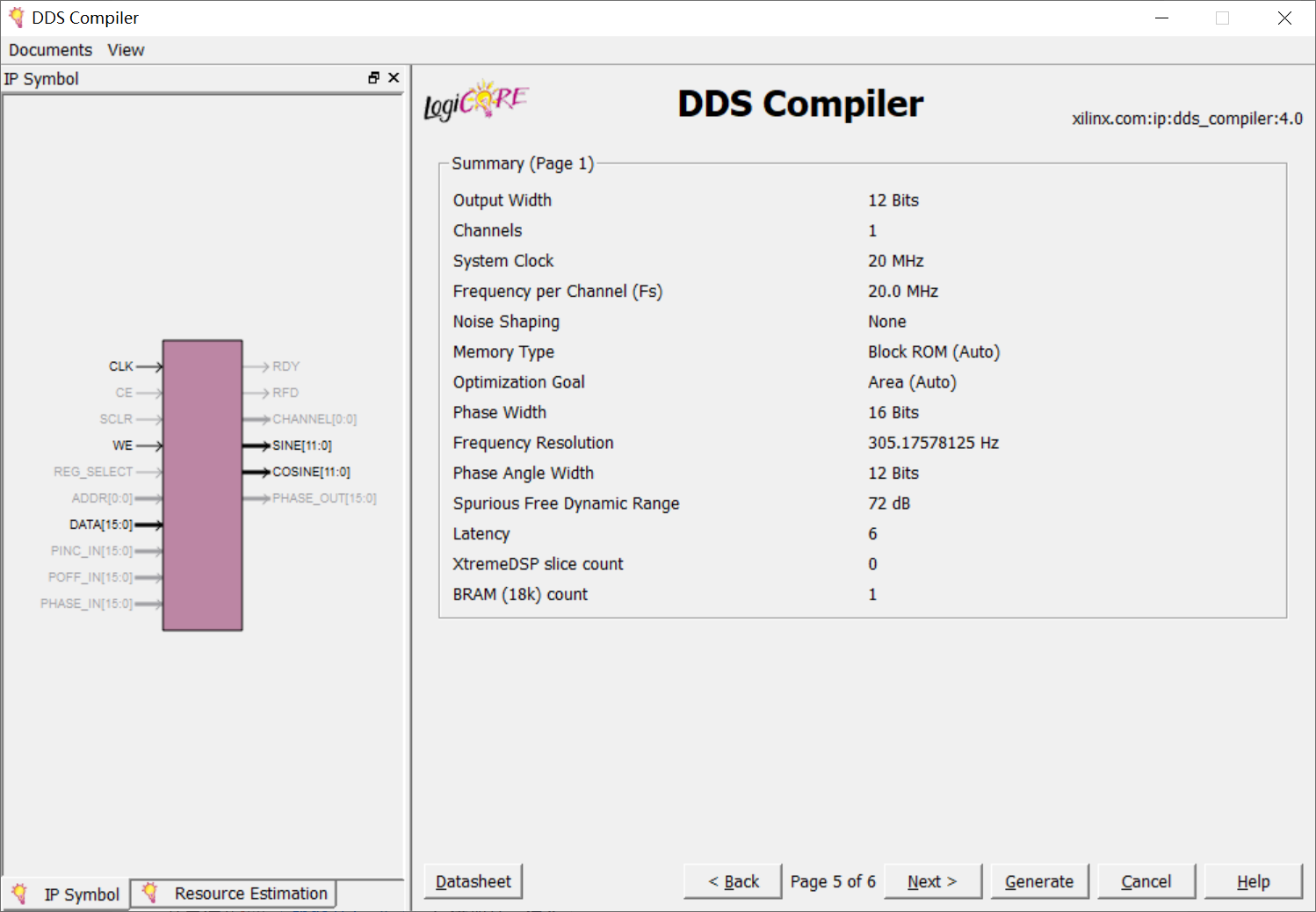The width and height of the screenshot is (1316, 912).
Task: Close the IP Symbol panel
Action: click(x=394, y=78)
